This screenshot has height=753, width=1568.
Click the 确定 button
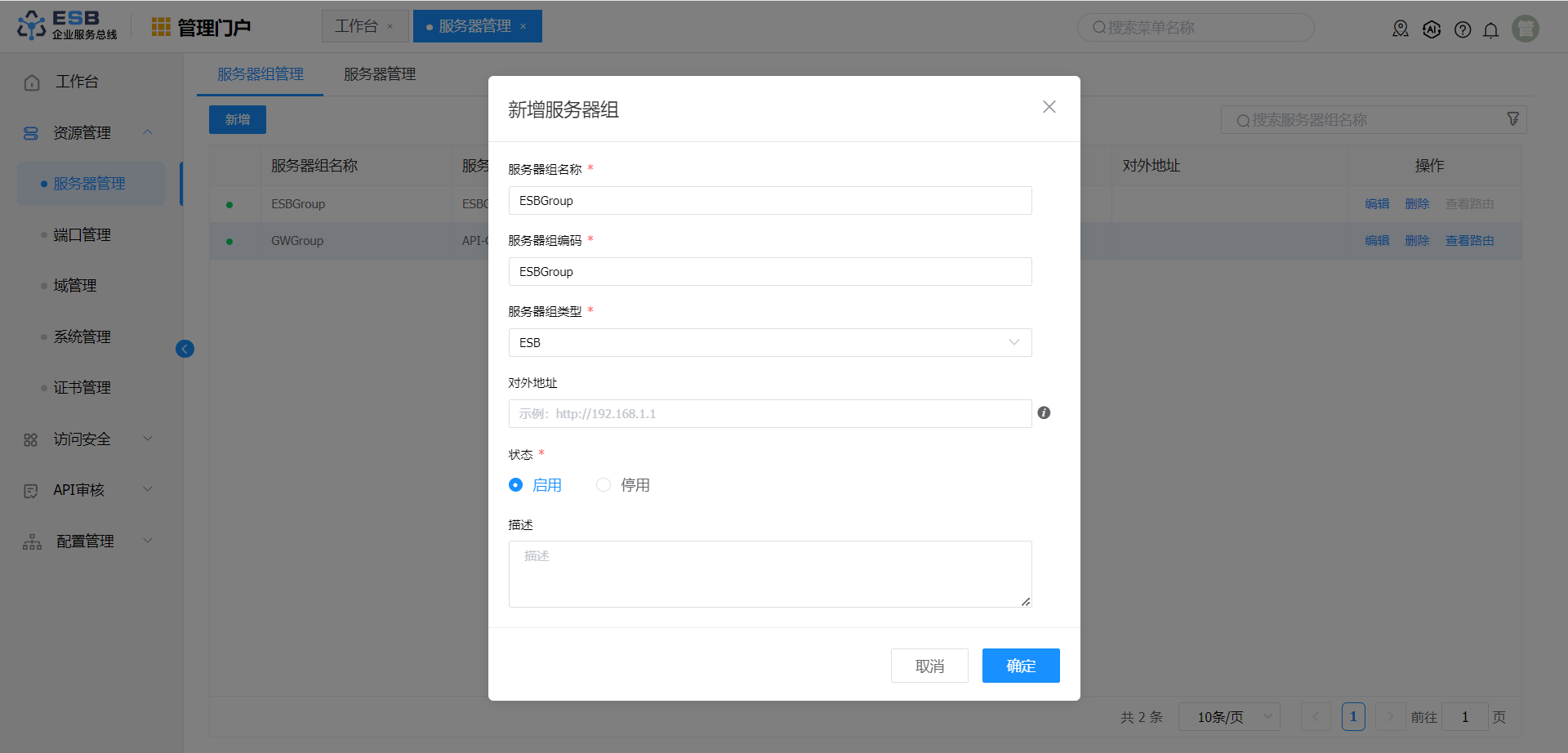click(x=1020, y=666)
